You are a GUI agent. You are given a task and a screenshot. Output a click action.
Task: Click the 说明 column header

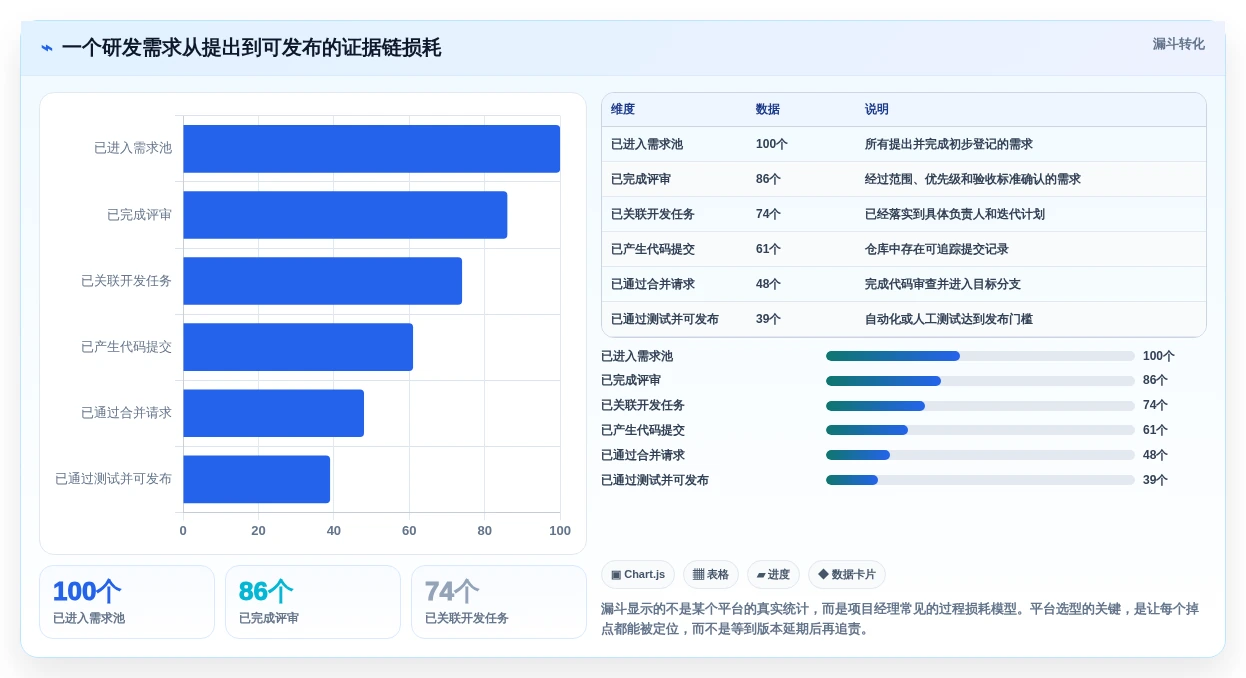point(877,109)
